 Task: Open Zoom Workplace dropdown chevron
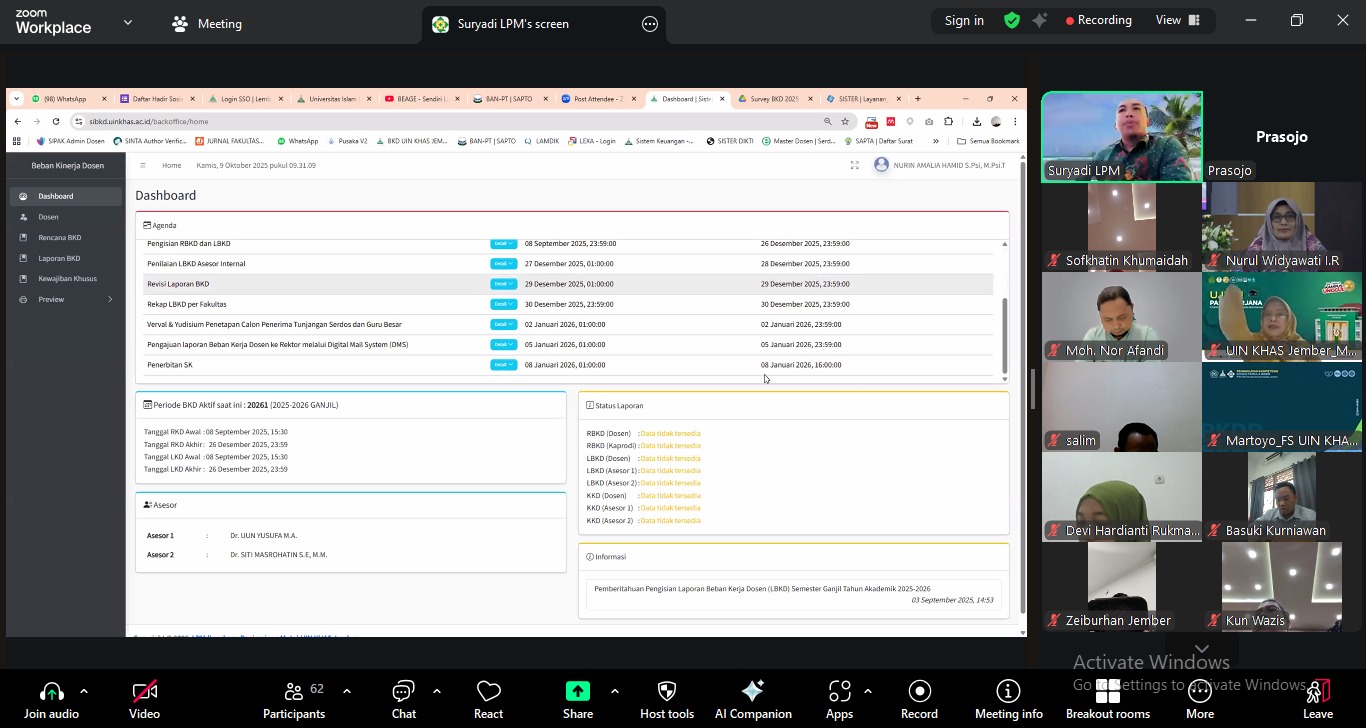(127, 22)
